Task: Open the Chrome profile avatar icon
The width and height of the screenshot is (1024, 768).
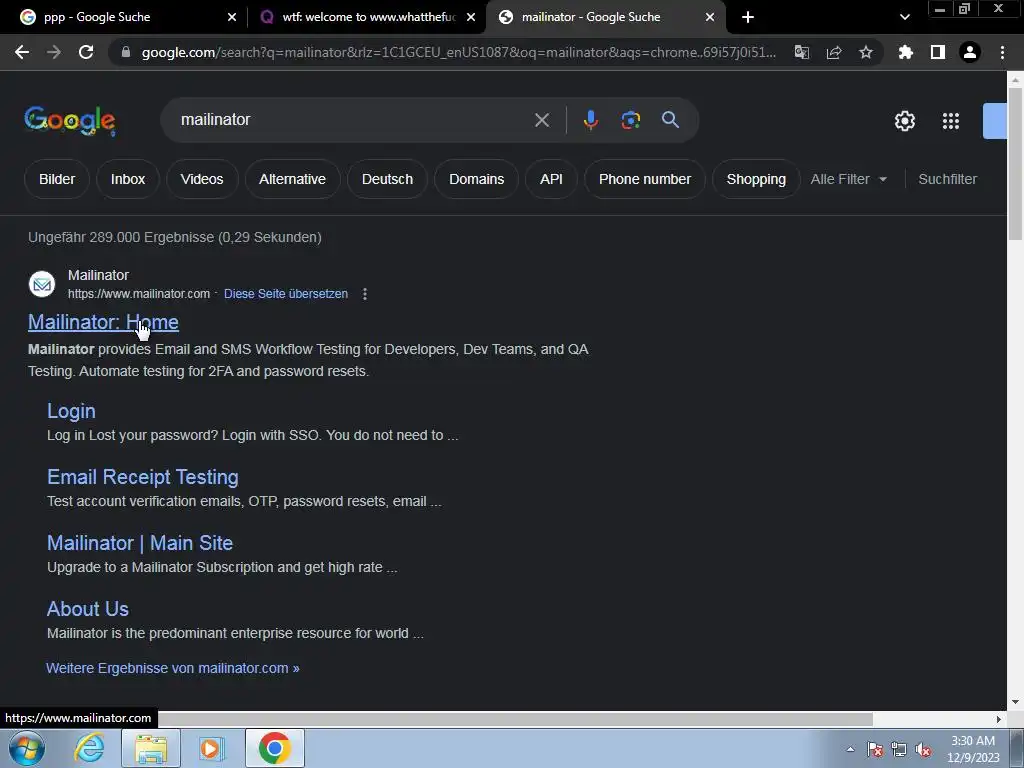Action: 970,52
